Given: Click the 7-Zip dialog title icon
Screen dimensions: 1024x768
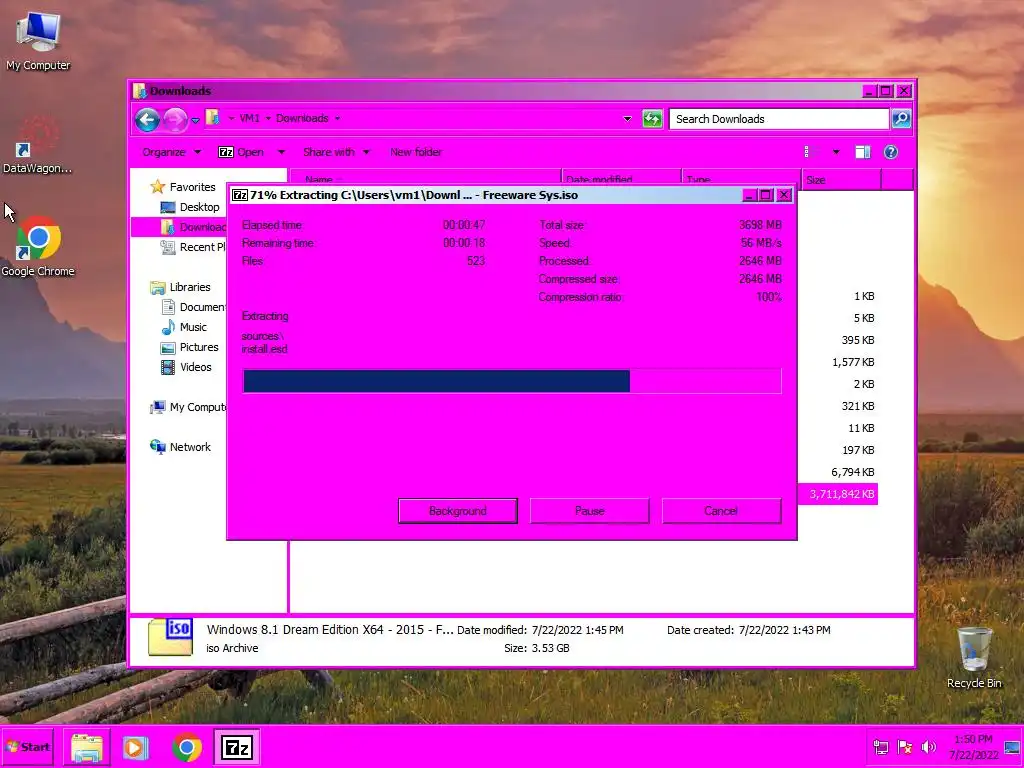Looking at the screenshot, I should [240, 195].
